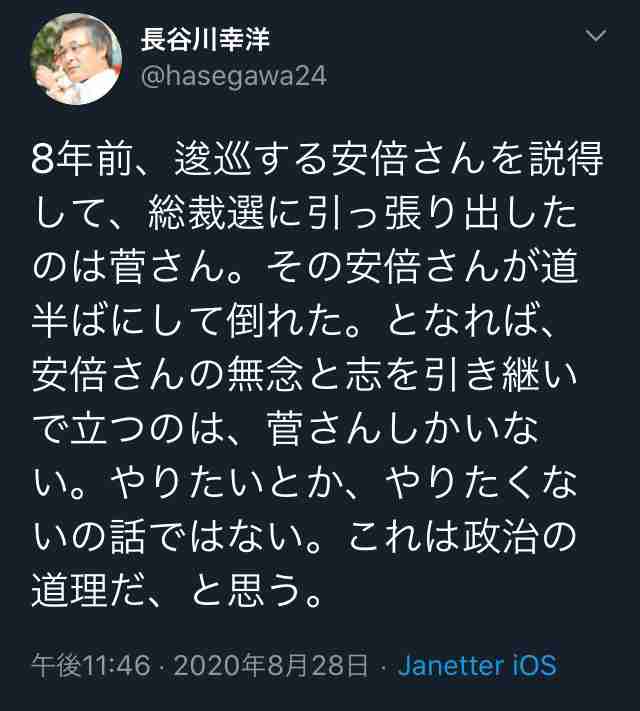Select the phrase これは政治の in the tweet
The width and height of the screenshot is (640, 711).
pos(463,537)
